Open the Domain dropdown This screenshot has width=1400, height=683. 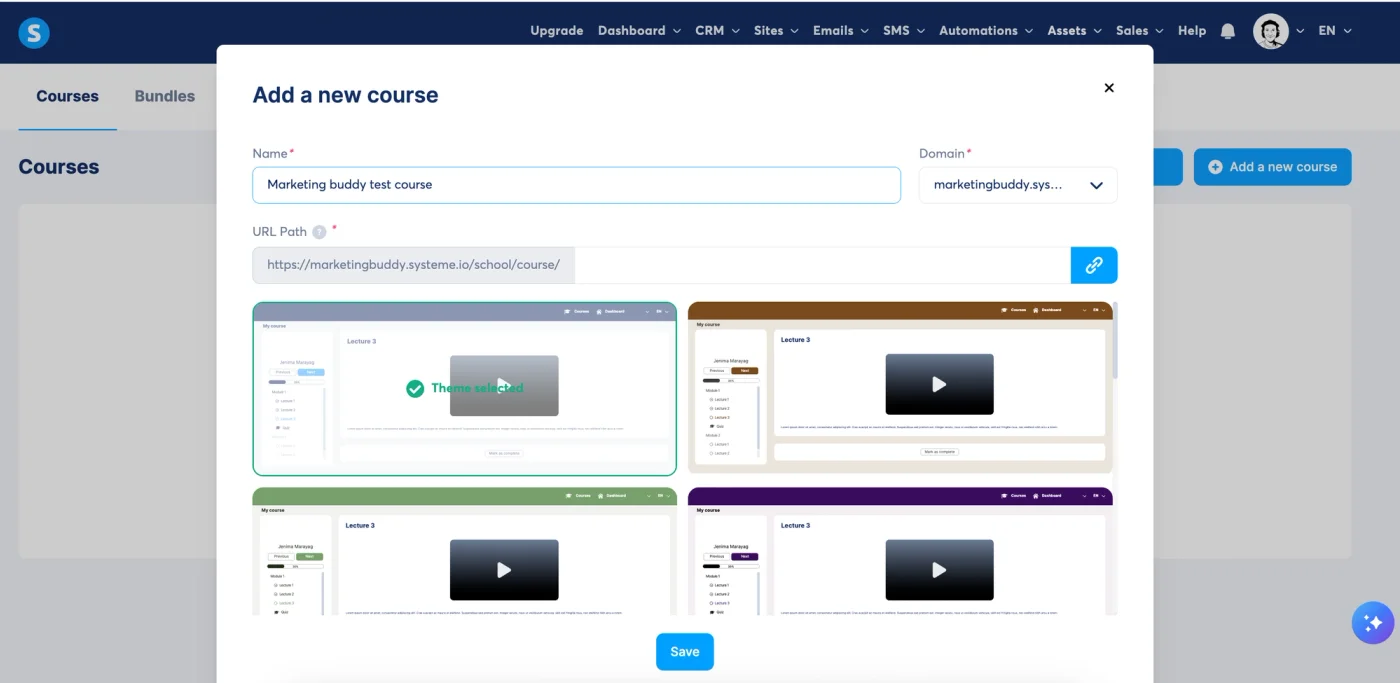[1016, 185]
